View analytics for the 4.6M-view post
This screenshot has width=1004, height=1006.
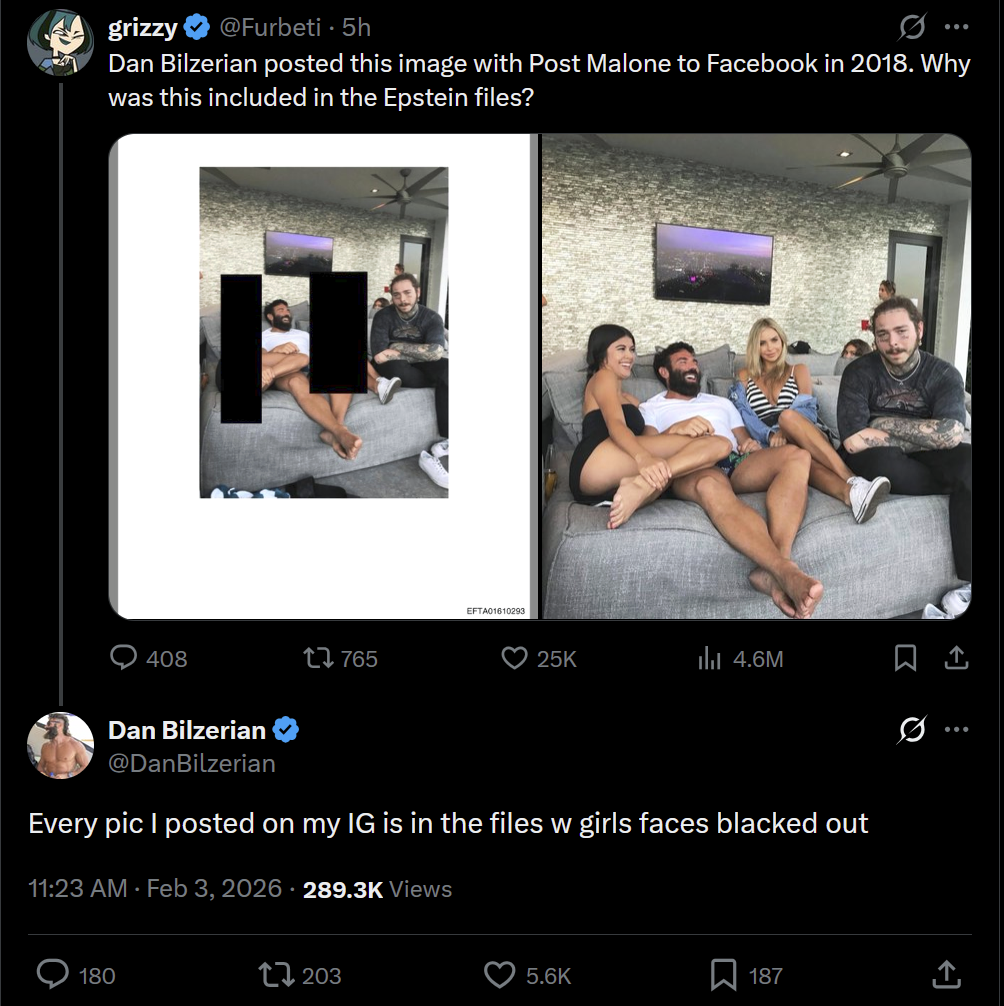click(709, 658)
